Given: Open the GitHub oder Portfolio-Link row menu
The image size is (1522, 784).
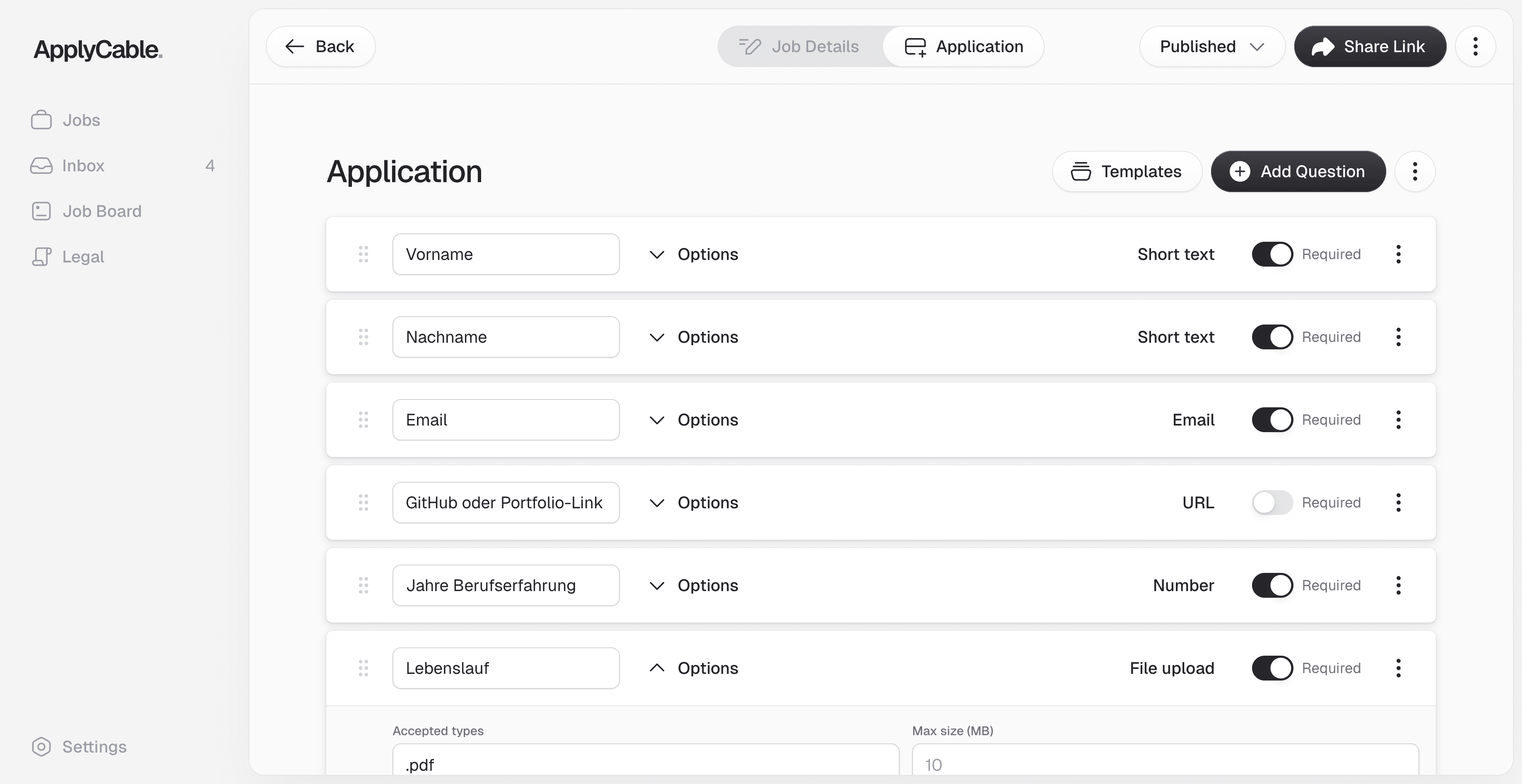Looking at the screenshot, I should click(1398, 502).
